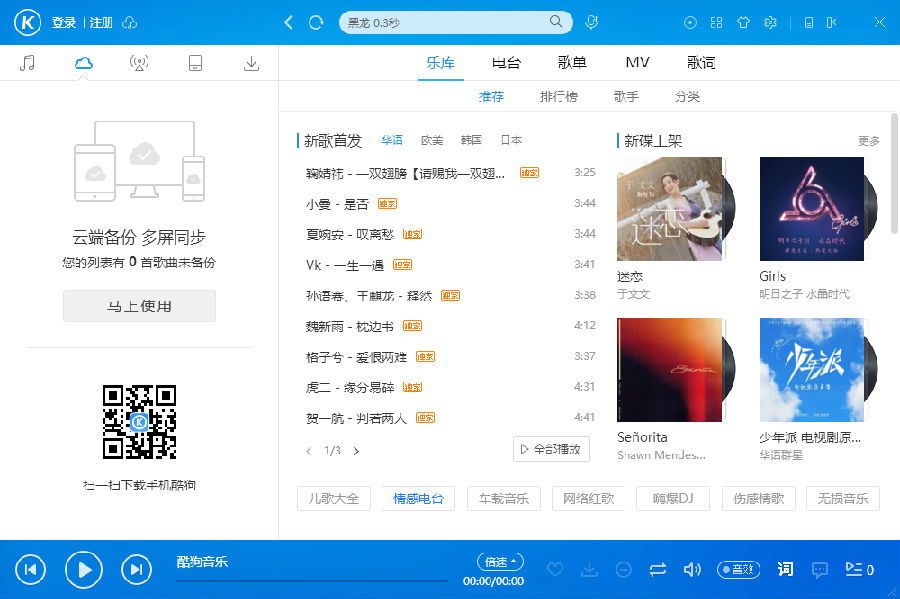
Task: Open the 无损音乐 category button
Action: tap(843, 499)
